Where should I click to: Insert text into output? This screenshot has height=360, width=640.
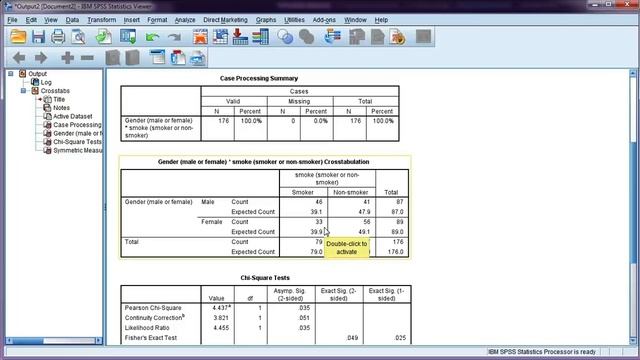coord(198,58)
